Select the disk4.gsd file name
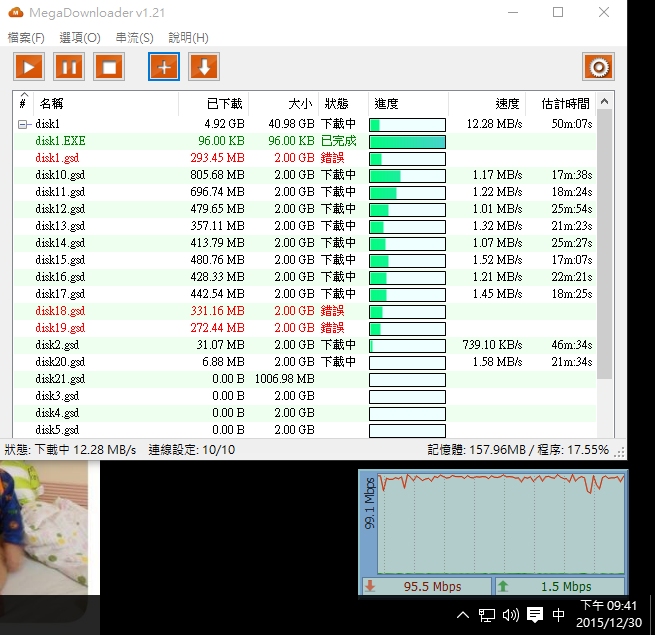The width and height of the screenshot is (655, 635). [57, 413]
